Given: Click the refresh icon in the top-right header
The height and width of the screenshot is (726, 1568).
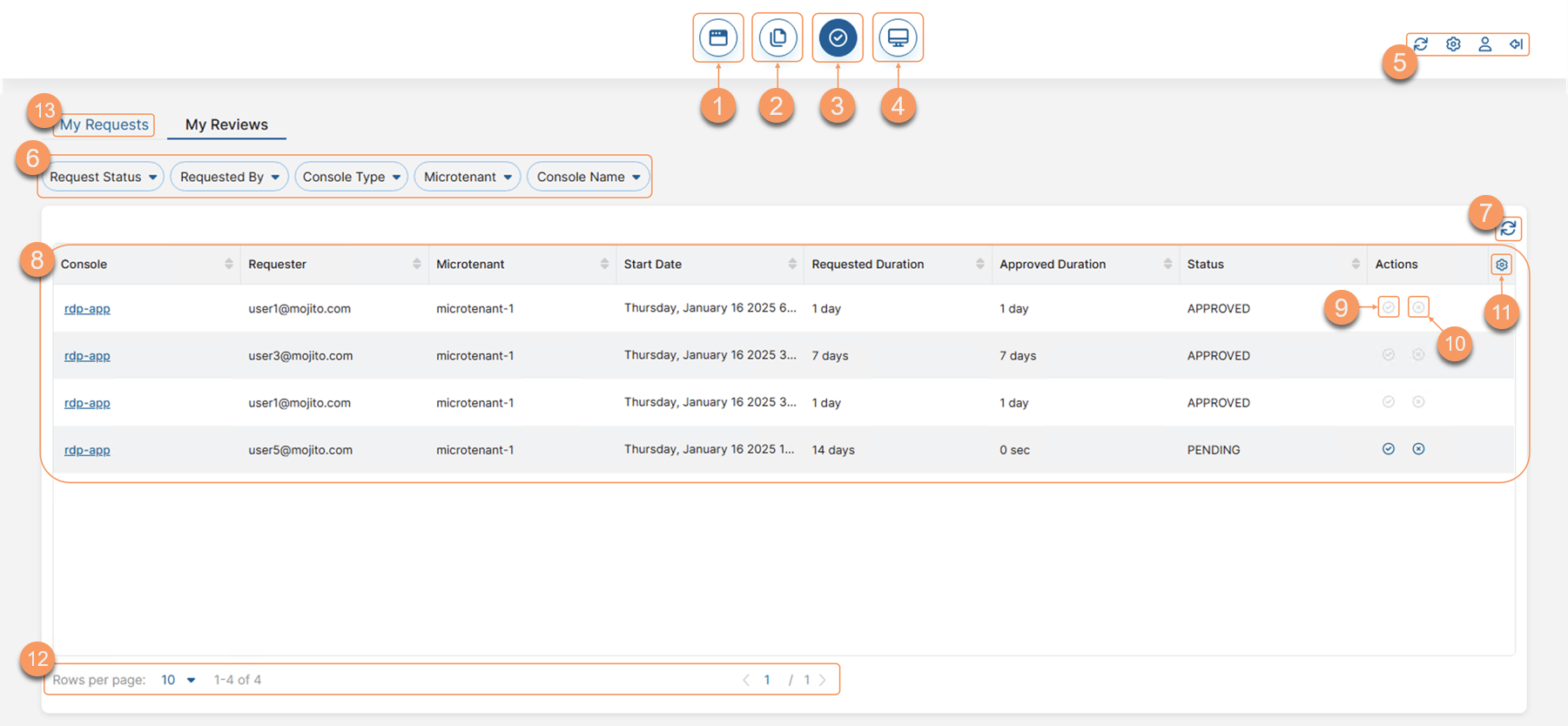Looking at the screenshot, I should (x=1421, y=44).
